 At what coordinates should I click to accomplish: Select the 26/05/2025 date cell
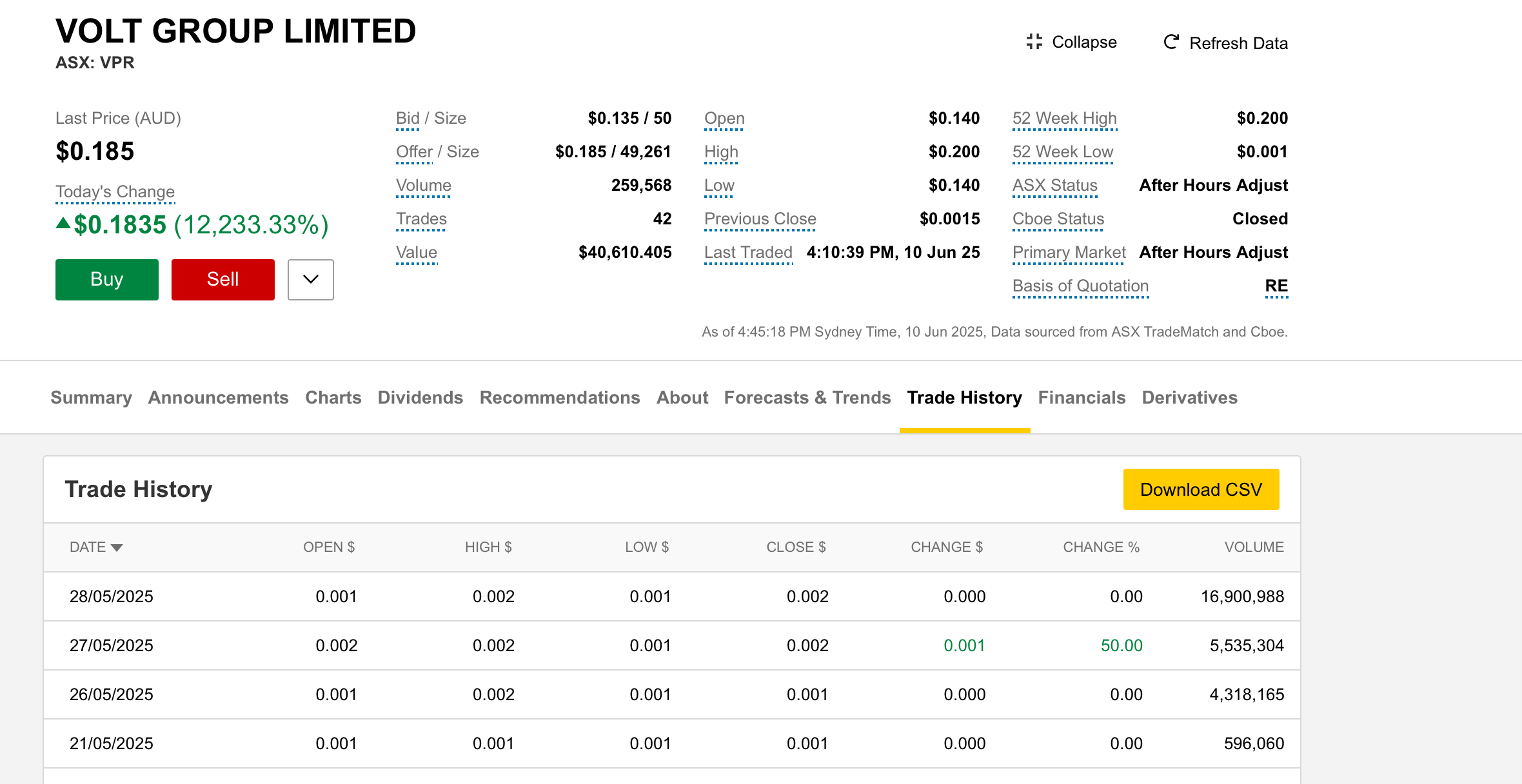(112, 695)
